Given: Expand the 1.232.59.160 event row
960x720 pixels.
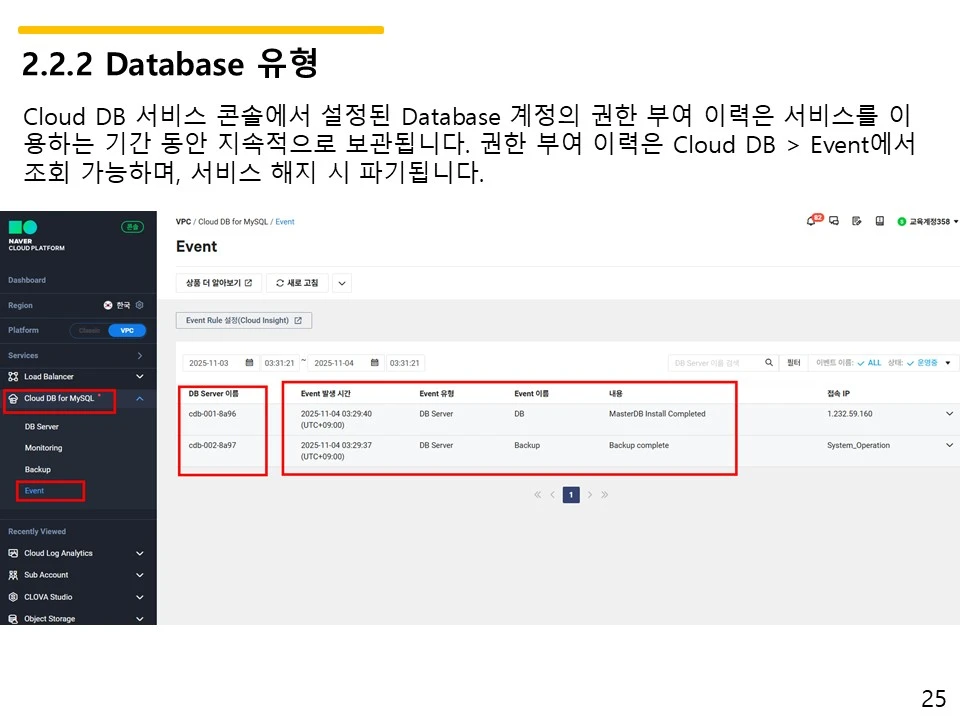Looking at the screenshot, I should coord(949,413).
